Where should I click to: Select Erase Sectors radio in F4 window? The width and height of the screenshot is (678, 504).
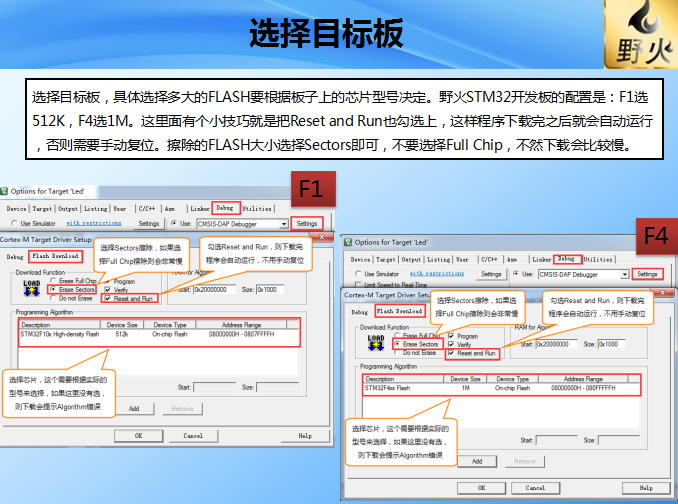pos(397,344)
